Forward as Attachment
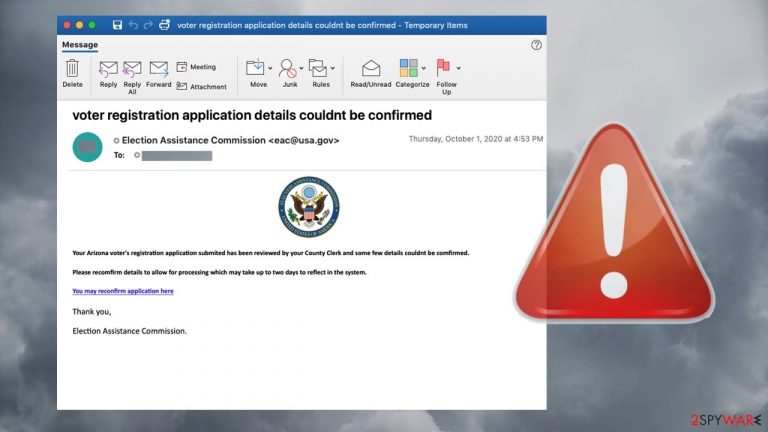This screenshot has width=768, height=432. pos(201,86)
